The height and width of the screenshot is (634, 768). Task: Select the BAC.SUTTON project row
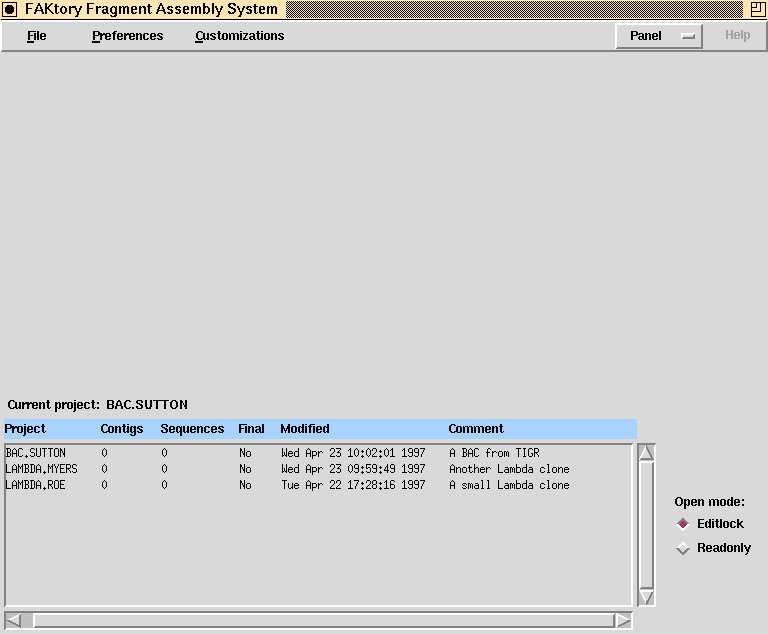click(36, 453)
